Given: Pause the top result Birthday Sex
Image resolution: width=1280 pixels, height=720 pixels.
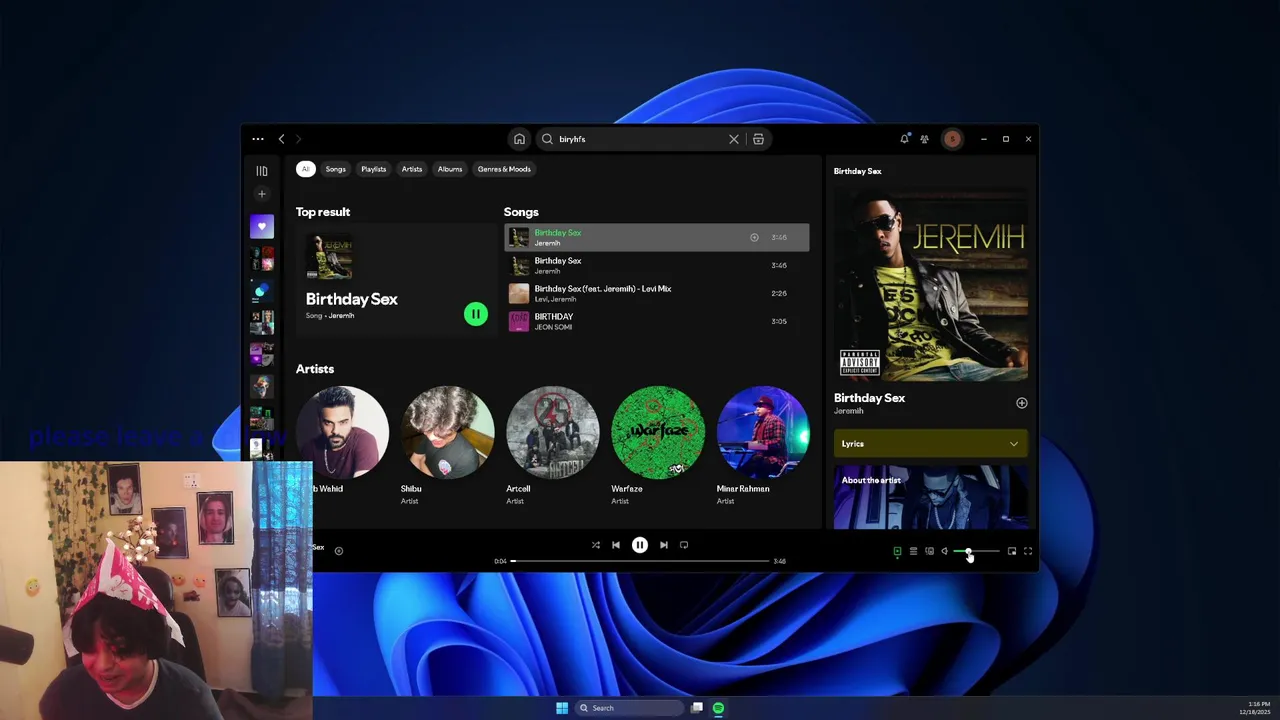Looking at the screenshot, I should pos(476,314).
